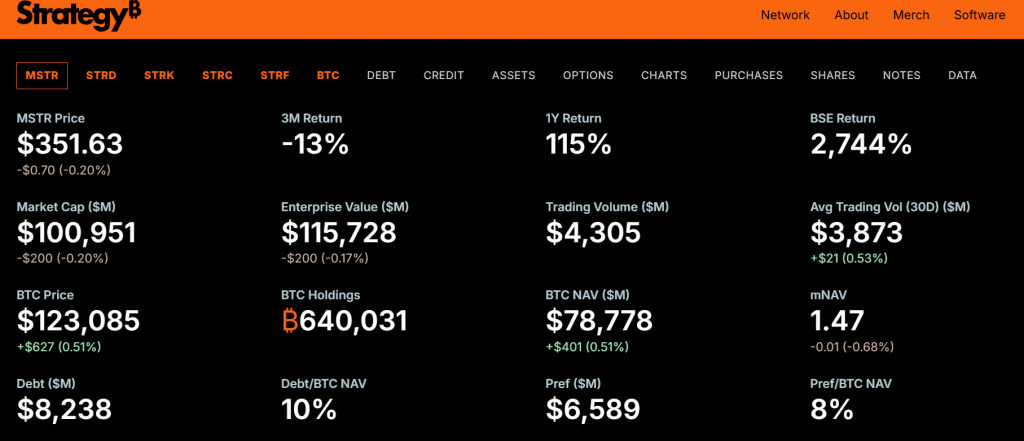Screen dimensions: 1024x441
Task: Open the Network link
Action: click(x=785, y=15)
